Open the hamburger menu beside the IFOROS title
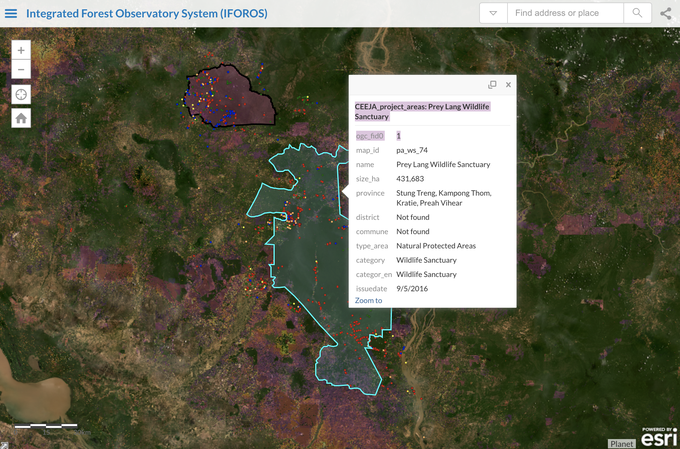 click(10, 13)
